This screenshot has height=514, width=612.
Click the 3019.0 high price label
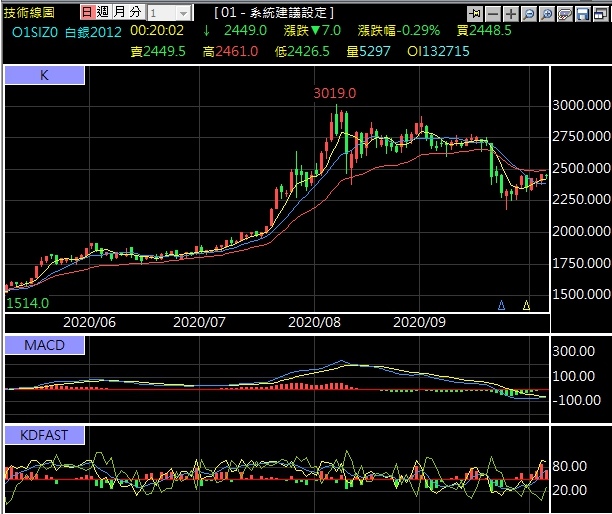(335, 93)
